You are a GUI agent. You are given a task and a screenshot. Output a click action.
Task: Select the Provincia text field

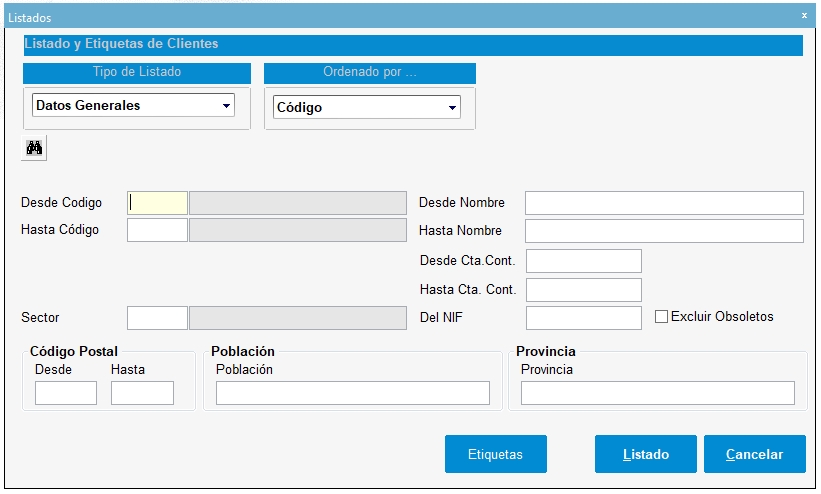point(657,393)
